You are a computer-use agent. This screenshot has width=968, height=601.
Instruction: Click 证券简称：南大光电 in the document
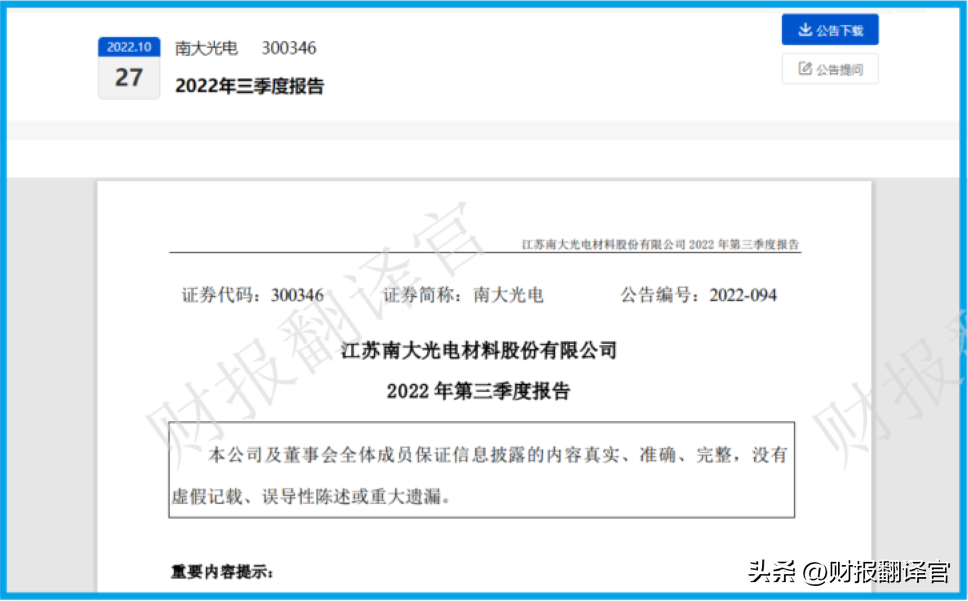coord(463,295)
